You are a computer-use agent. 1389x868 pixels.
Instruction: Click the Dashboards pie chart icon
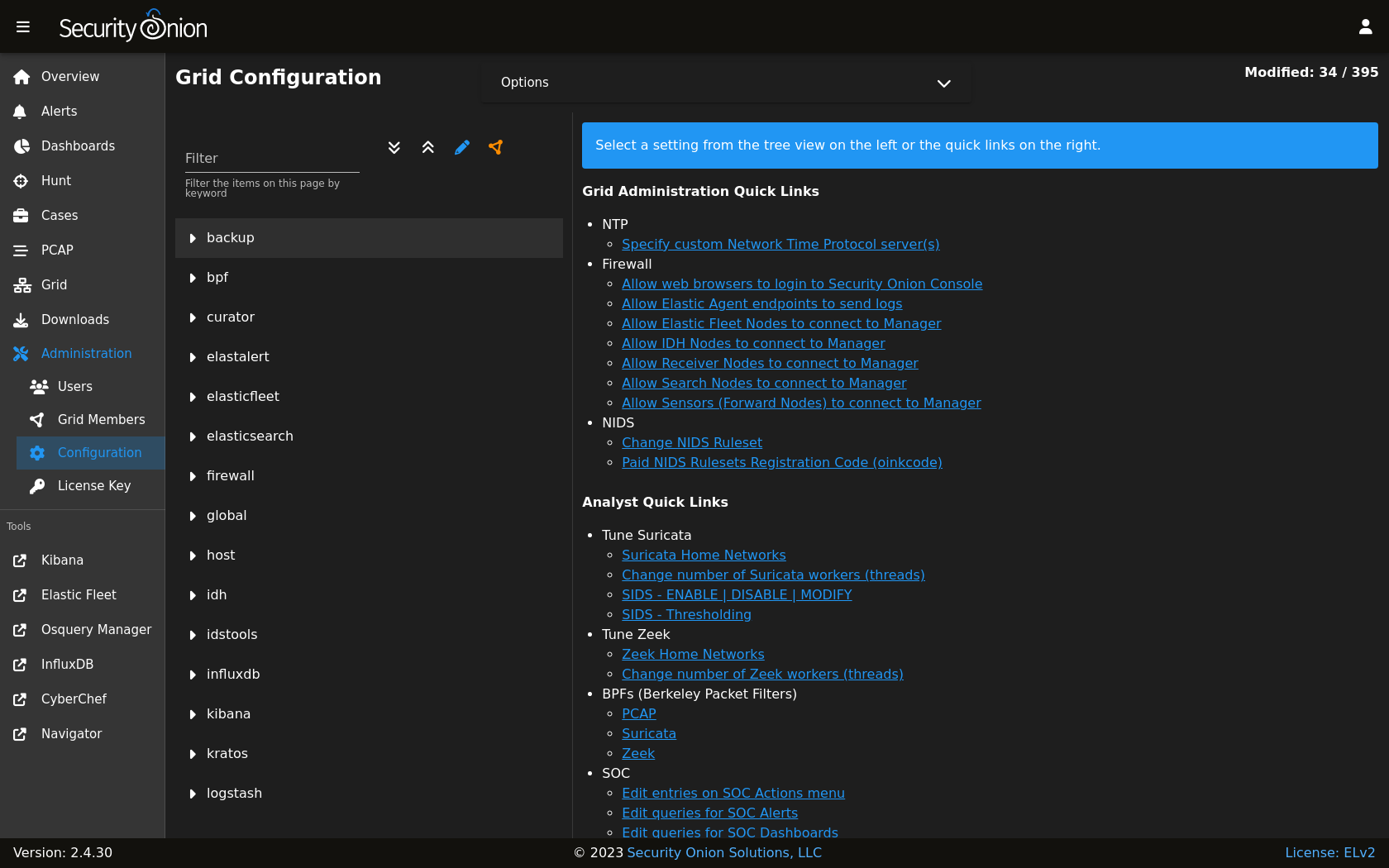click(x=21, y=146)
